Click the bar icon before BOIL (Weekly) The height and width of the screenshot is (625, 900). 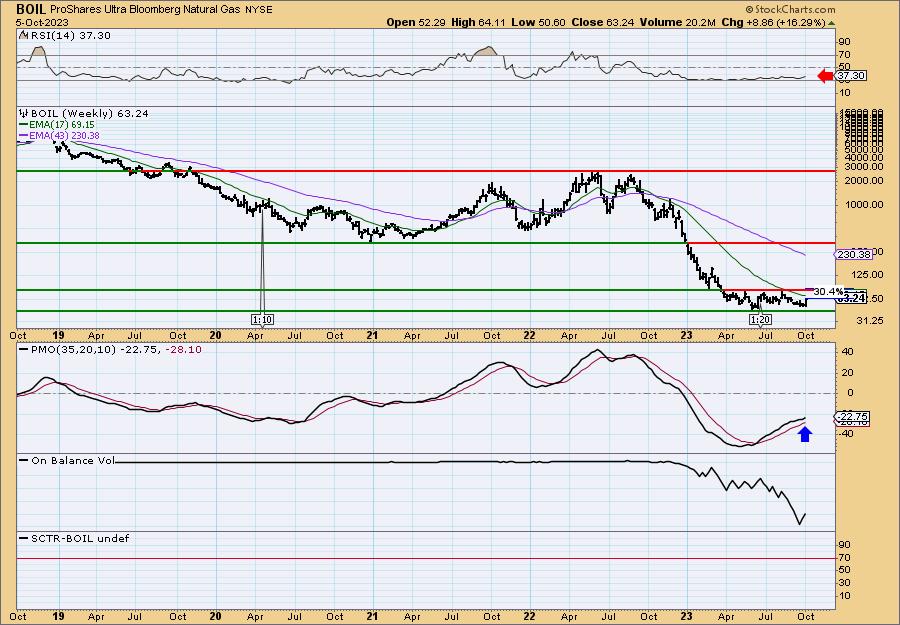tap(24, 114)
